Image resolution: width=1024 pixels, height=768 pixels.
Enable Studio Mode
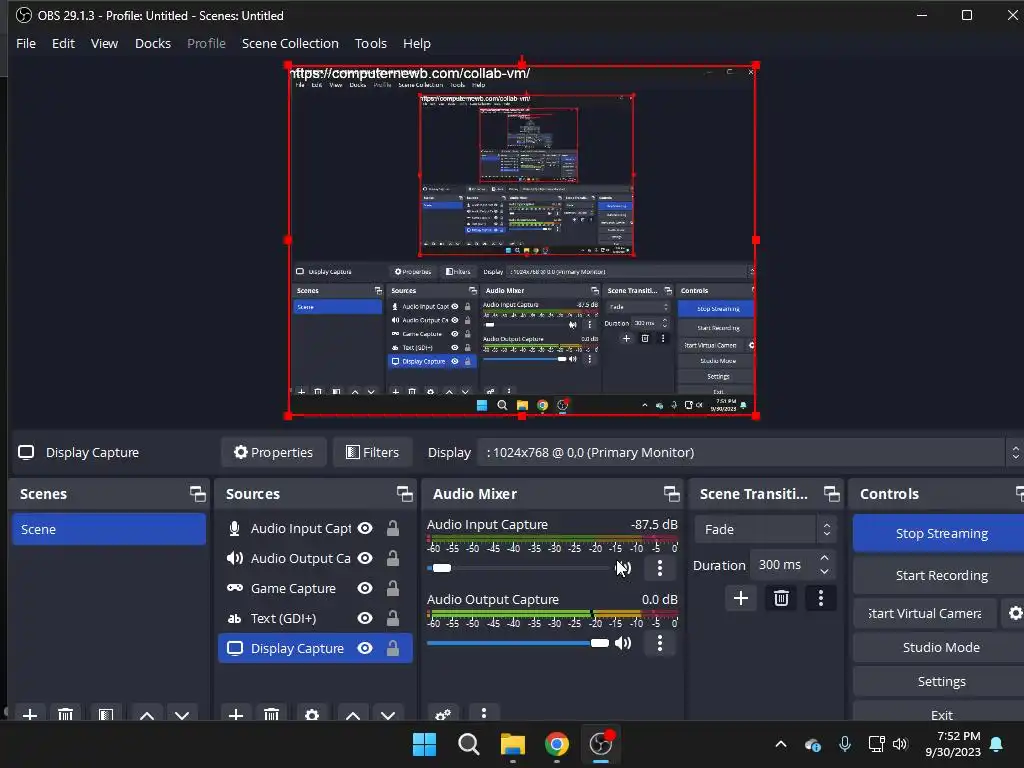pos(940,647)
